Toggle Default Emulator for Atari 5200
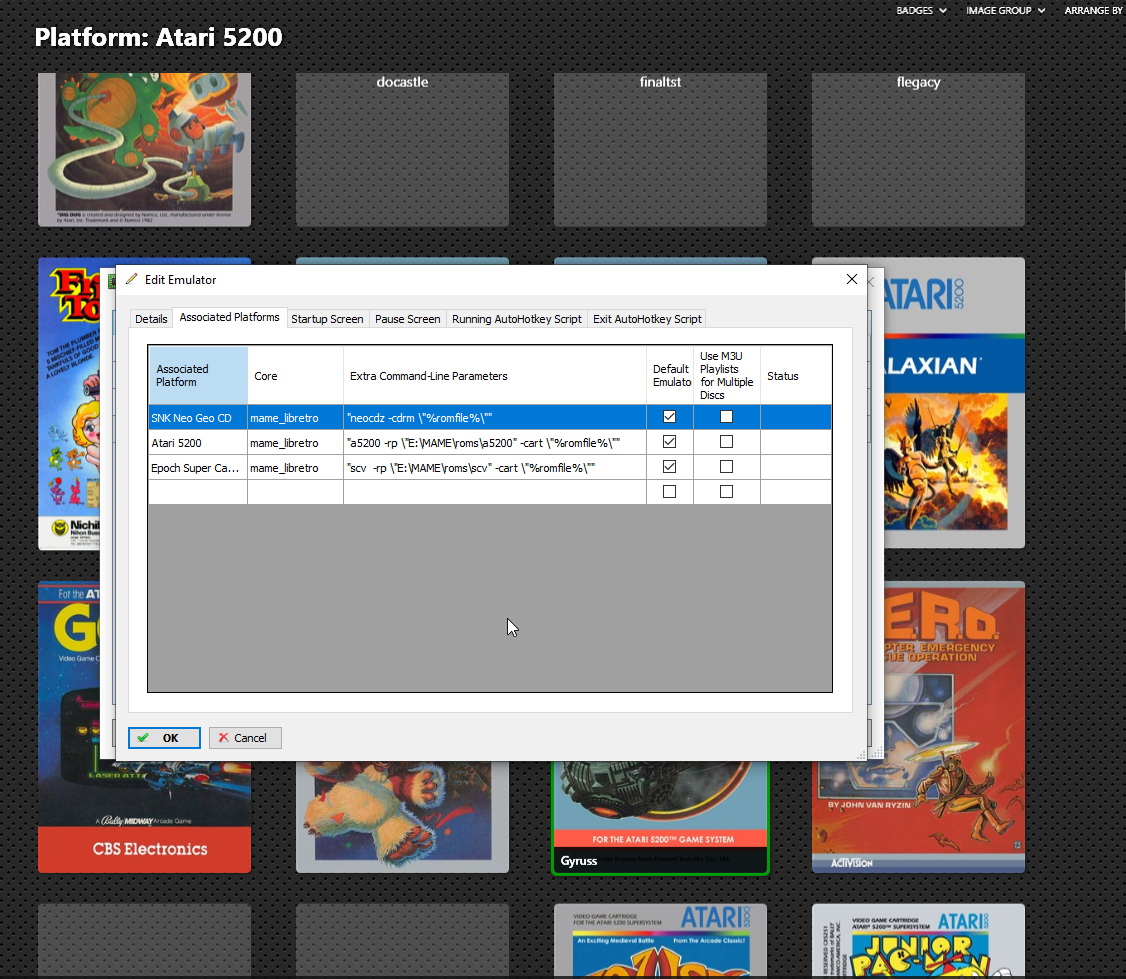The image size is (1126, 979). [669, 442]
